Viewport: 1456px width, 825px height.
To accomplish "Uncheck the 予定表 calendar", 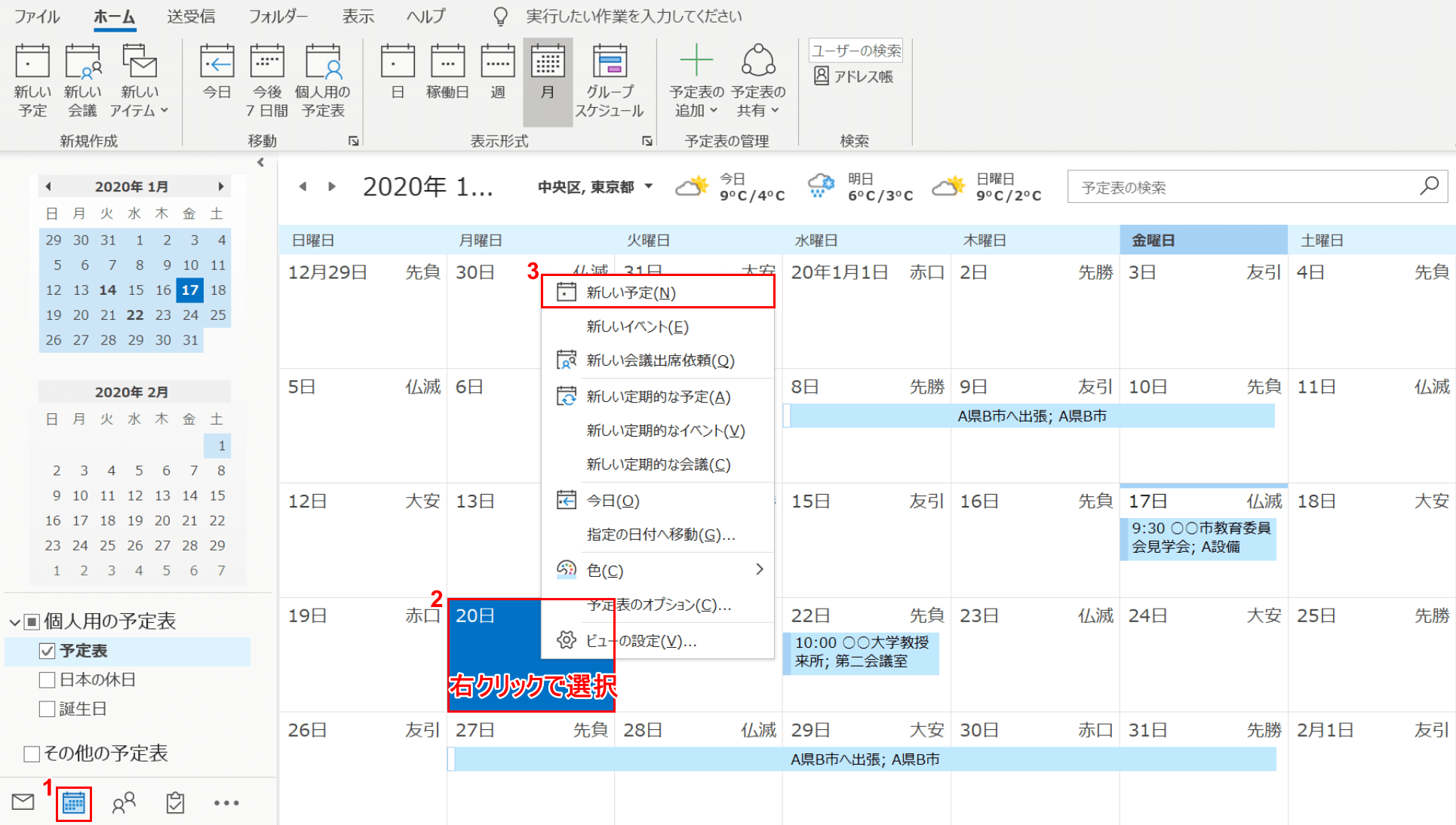I will click(47, 650).
